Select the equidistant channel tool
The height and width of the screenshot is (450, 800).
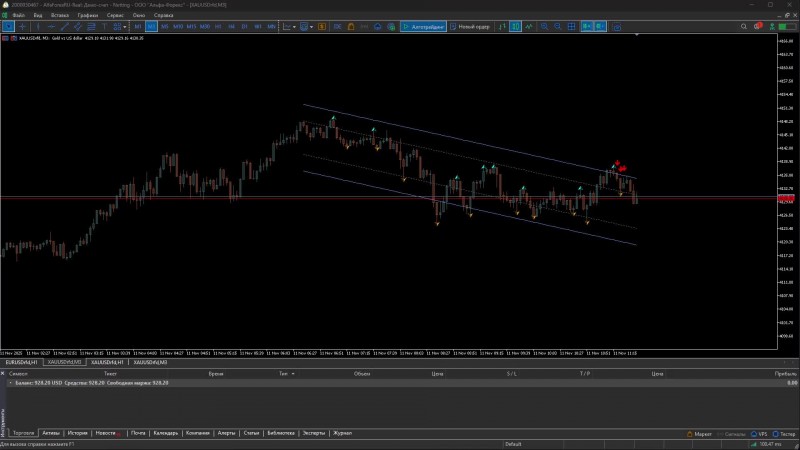coord(78,27)
